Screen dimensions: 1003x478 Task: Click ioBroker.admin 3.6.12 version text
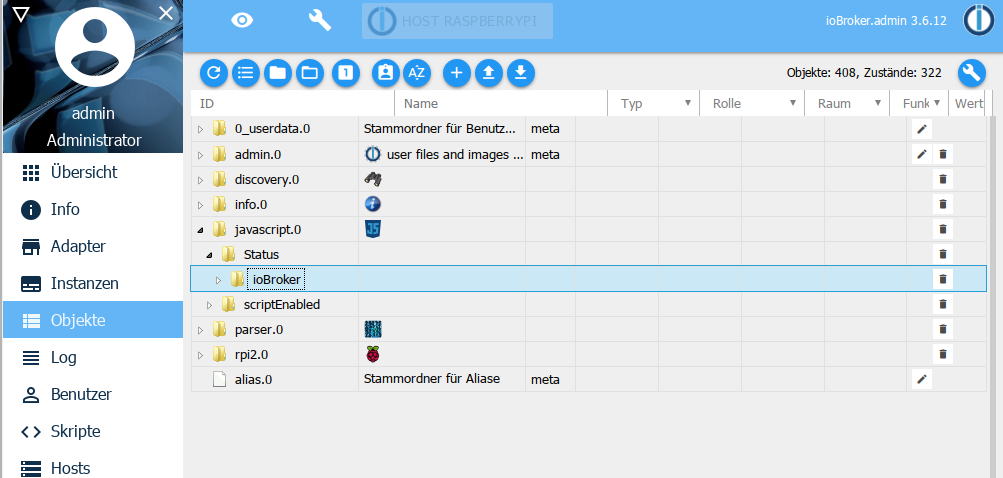tap(886, 20)
